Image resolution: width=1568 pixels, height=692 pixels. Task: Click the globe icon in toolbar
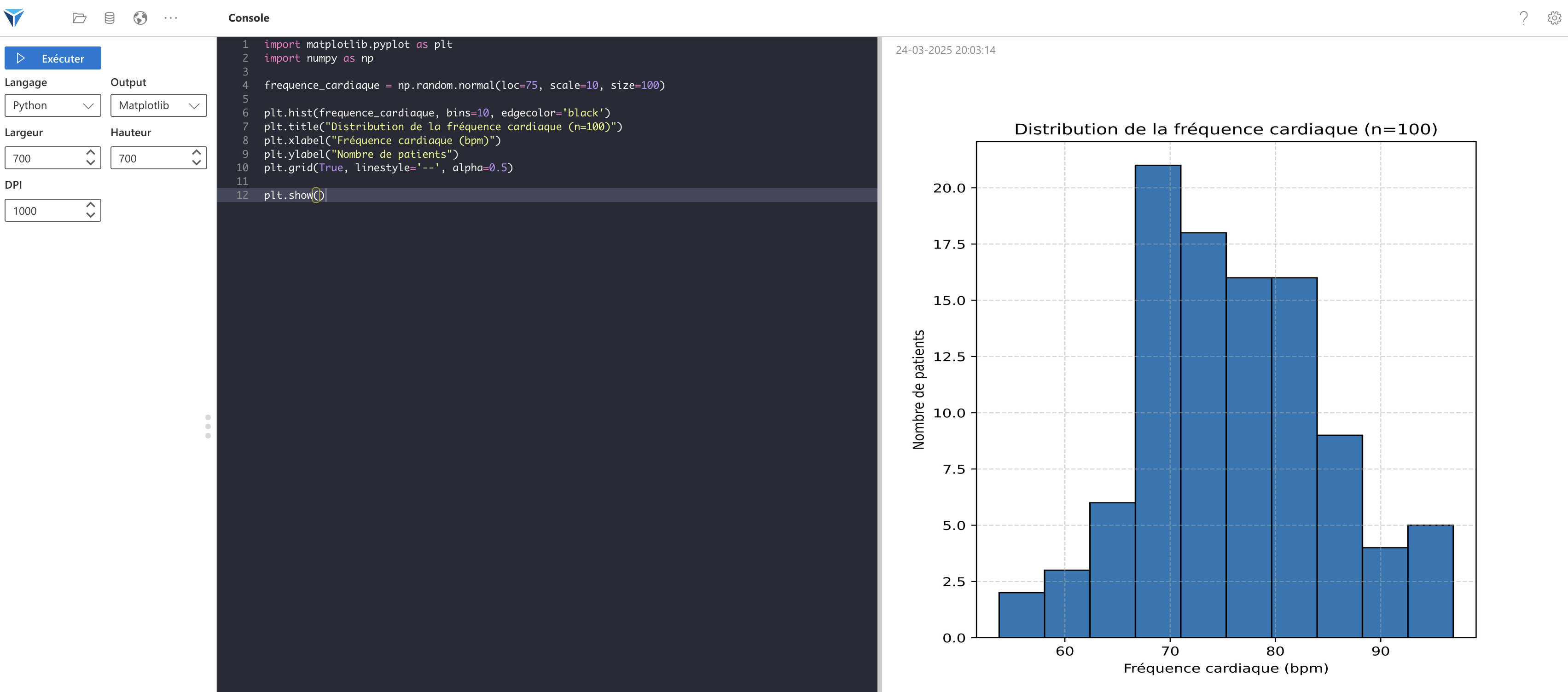point(140,18)
